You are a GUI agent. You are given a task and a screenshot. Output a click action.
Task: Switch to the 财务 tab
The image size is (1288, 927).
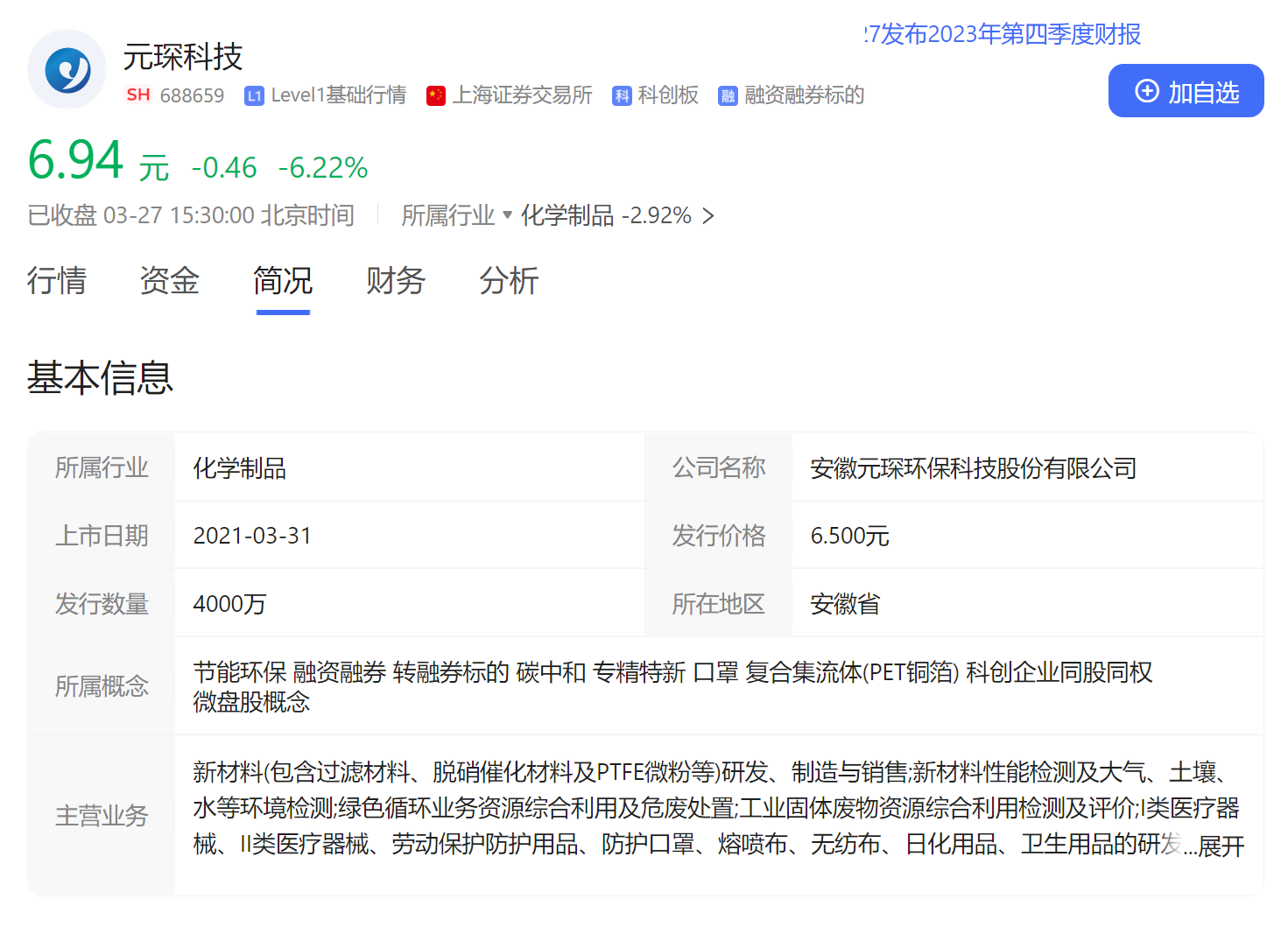(x=396, y=281)
